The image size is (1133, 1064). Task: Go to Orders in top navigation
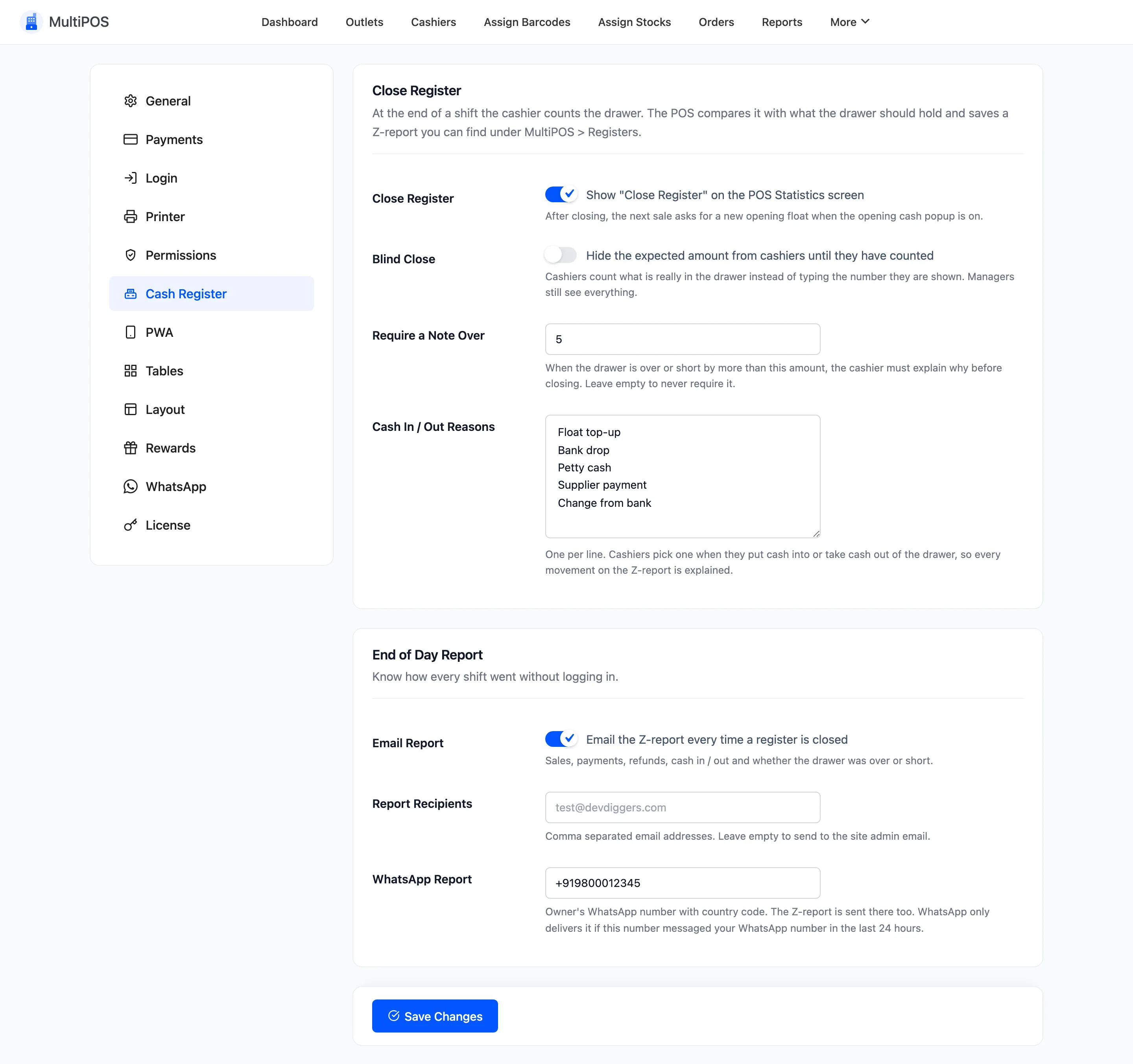(716, 22)
